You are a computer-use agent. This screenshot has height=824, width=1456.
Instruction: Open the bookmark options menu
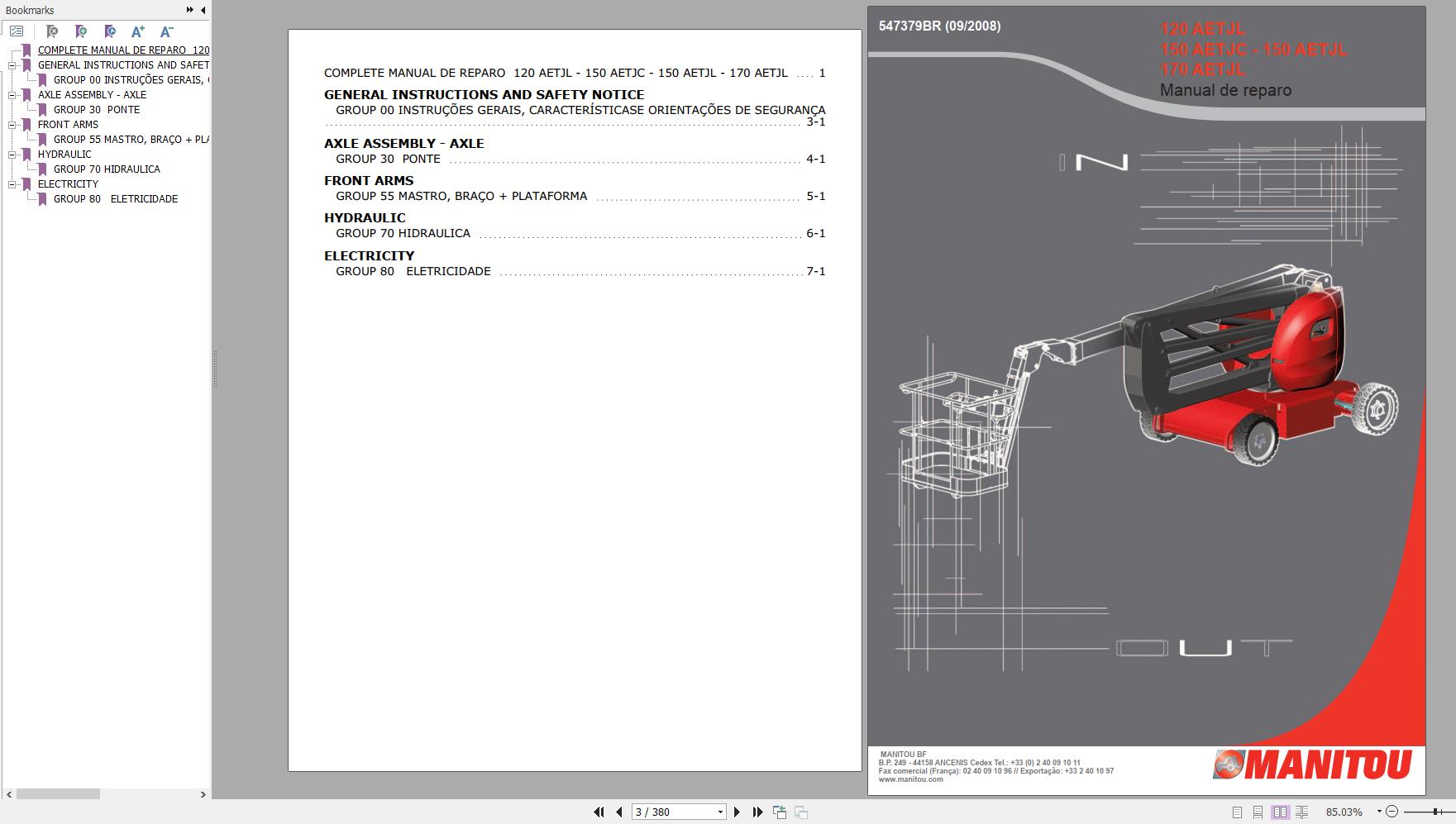click(18, 31)
